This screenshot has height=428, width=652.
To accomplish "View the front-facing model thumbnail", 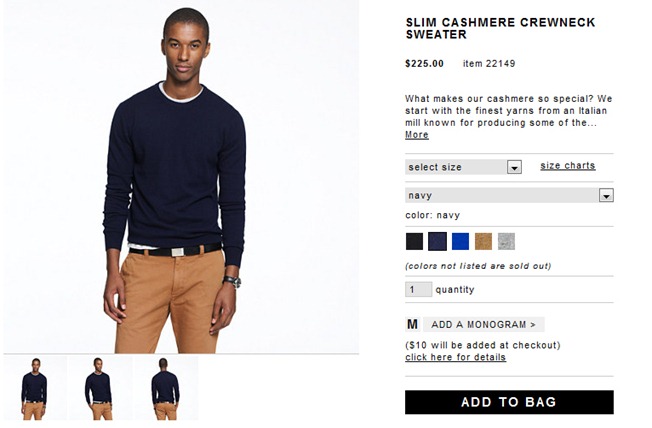I will (x=35, y=388).
